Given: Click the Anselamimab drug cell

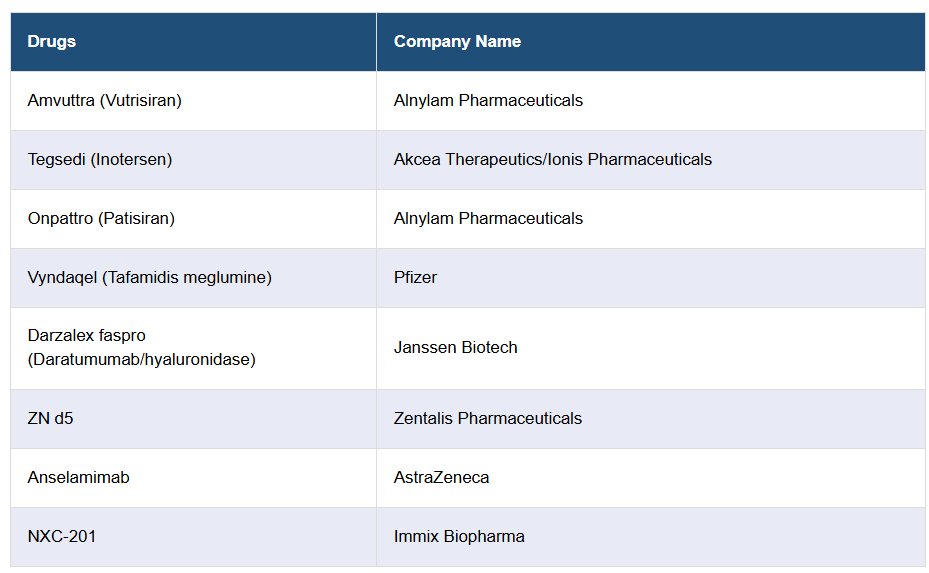Looking at the screenshot, I should coord(79,478).
